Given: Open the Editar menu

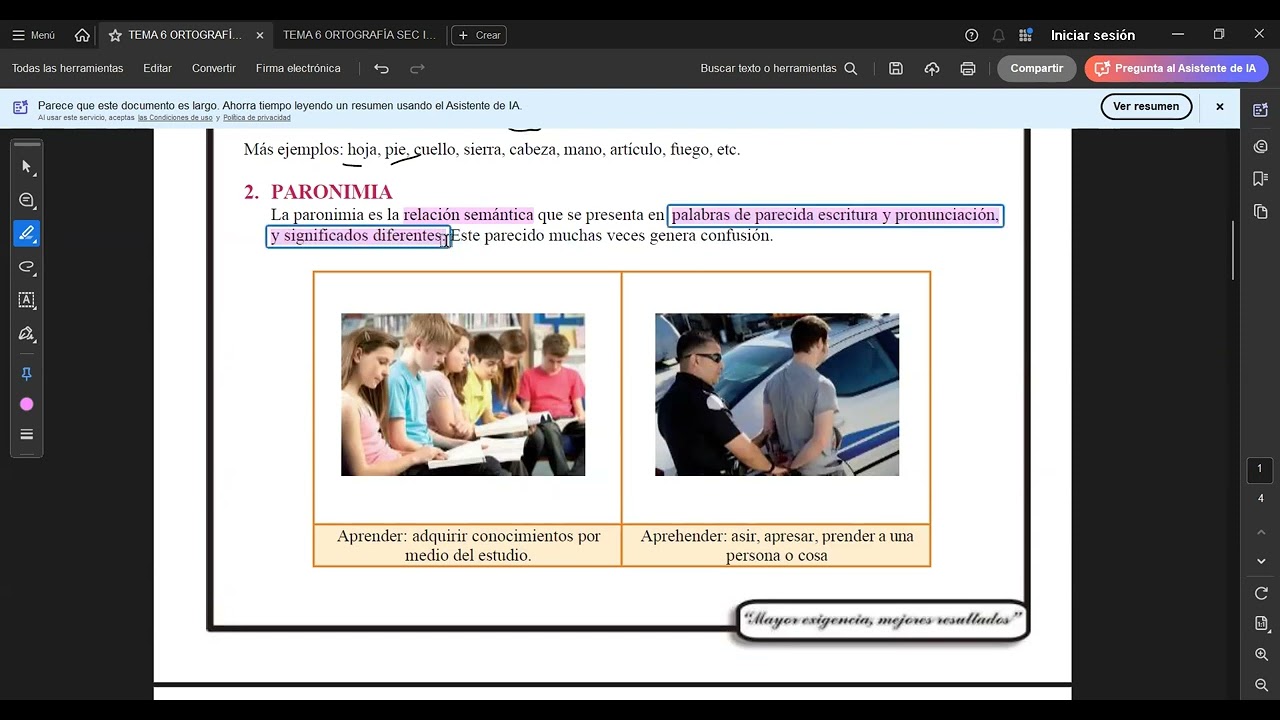Looking at the screenshot, I should [x=157, y=68].
